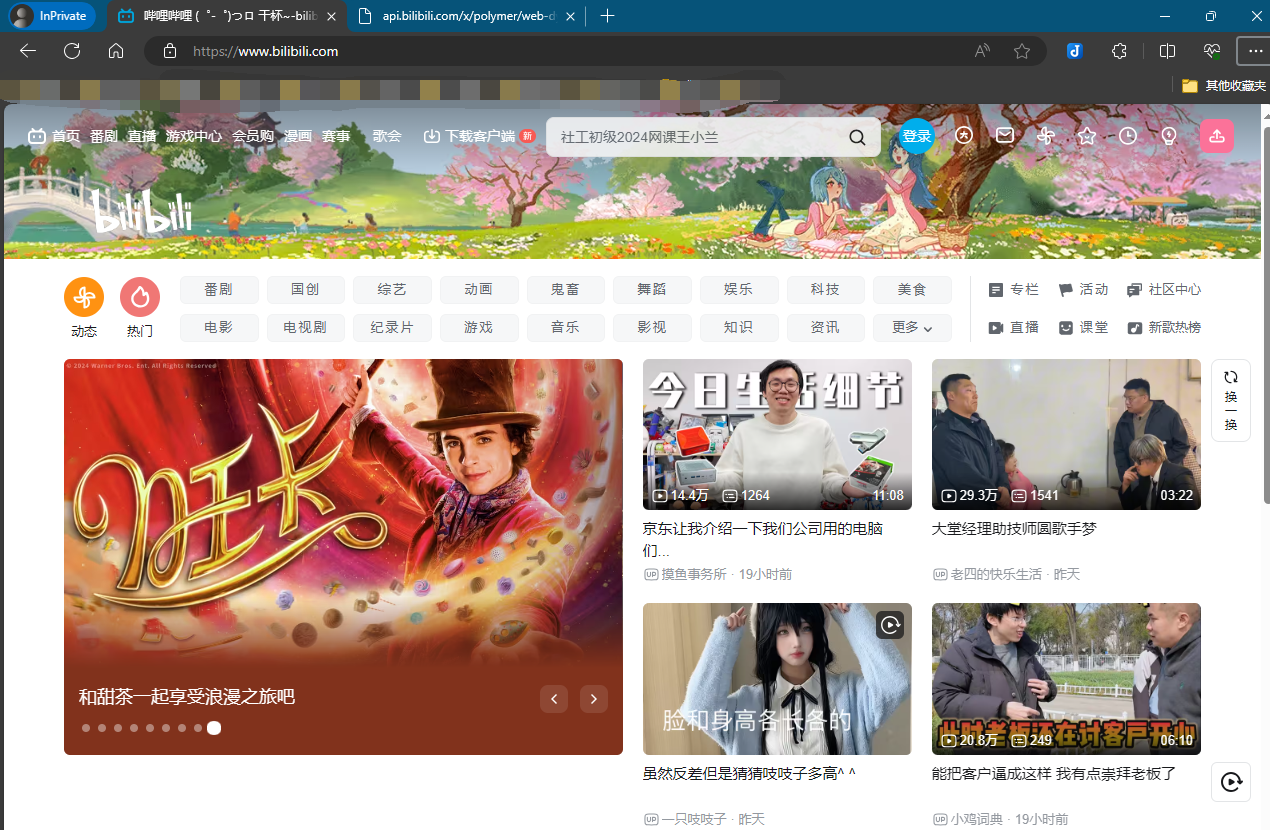Go to next carousel banner slide

(x=594, y=699)
